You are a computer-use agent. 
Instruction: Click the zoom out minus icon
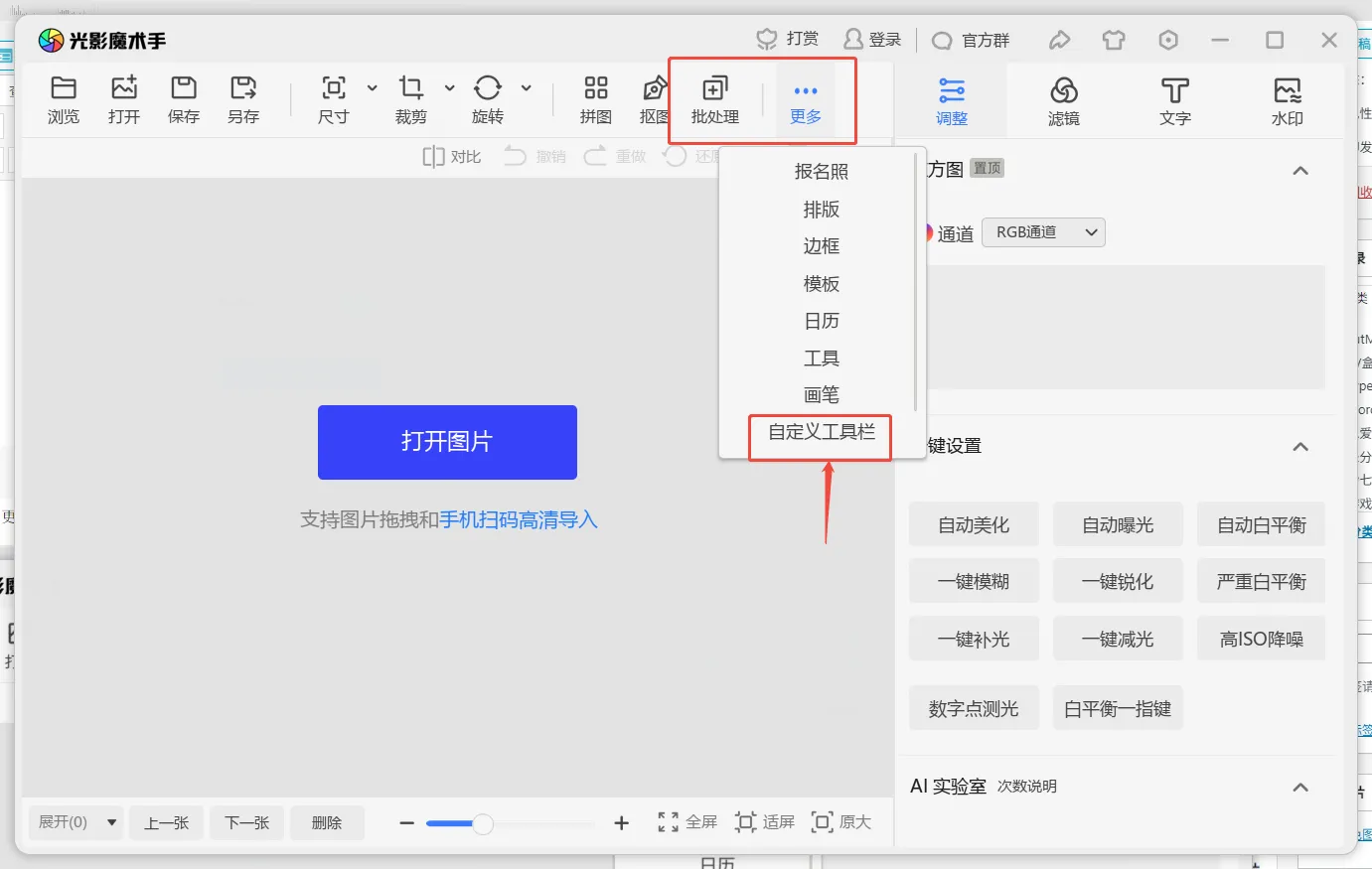point(406,823)
